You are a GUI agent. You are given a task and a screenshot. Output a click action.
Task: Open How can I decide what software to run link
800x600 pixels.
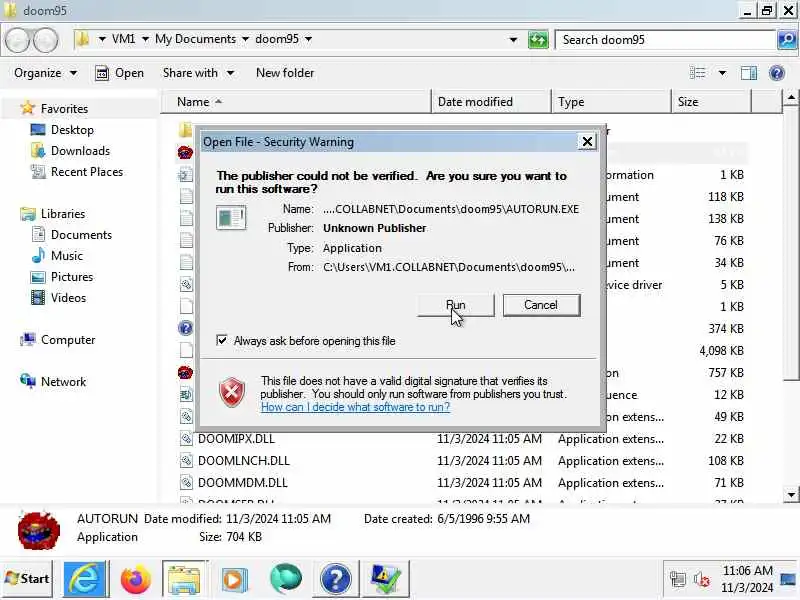point(355,407)
